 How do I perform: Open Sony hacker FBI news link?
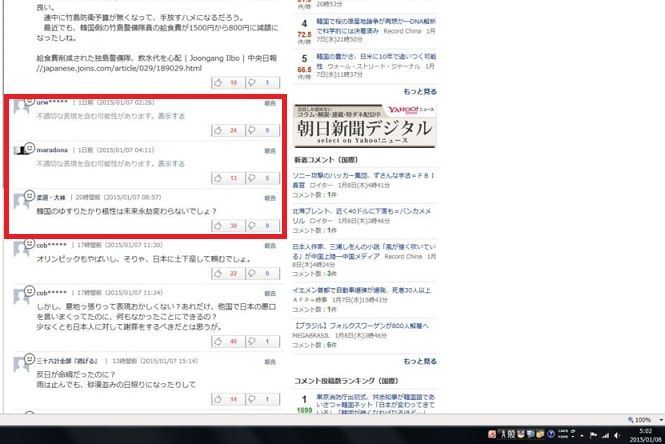363,180
